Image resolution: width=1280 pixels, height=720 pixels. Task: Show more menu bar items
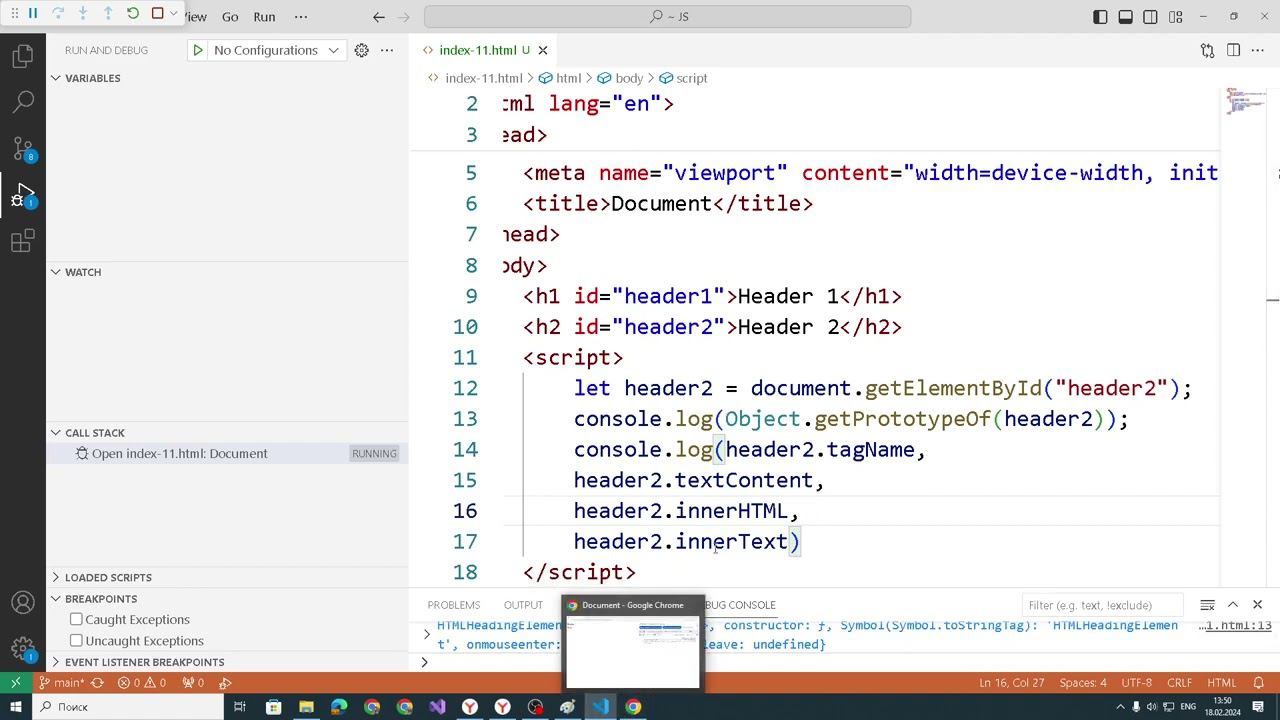[301, 17]
